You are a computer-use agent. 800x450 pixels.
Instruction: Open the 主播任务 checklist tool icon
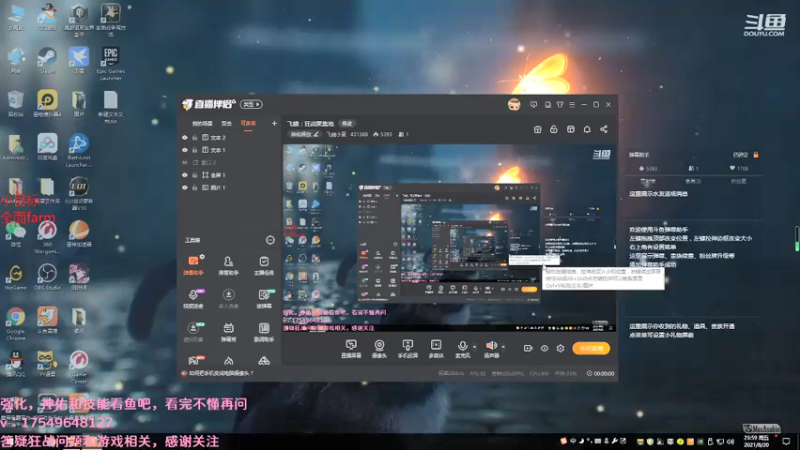(x=264, y=265)
